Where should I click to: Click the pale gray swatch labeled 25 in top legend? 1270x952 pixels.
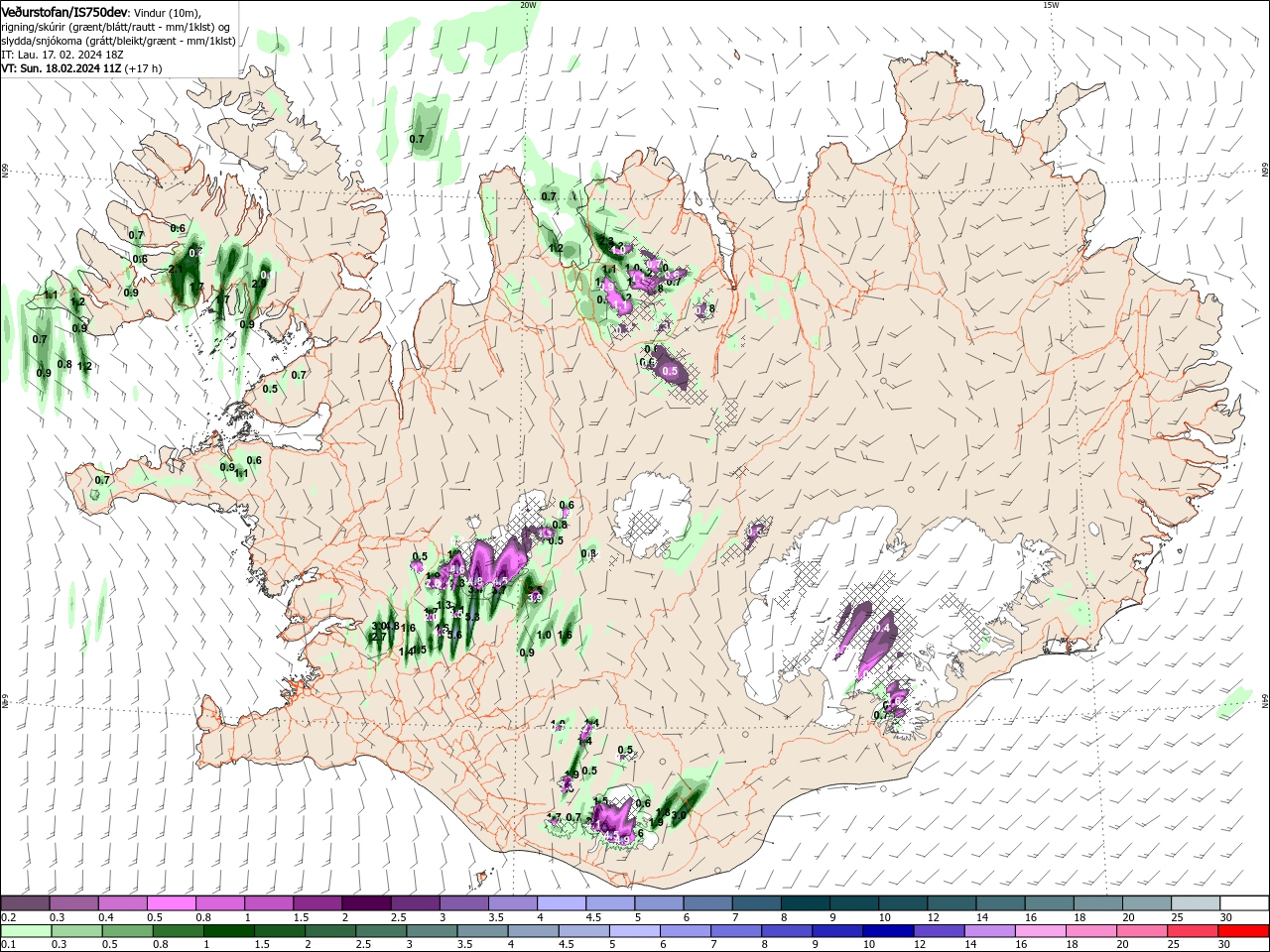(1196, 903)
